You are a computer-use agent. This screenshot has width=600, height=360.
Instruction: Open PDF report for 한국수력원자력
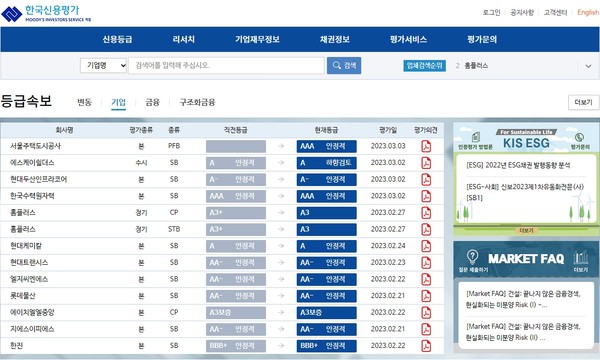(426, 196)
